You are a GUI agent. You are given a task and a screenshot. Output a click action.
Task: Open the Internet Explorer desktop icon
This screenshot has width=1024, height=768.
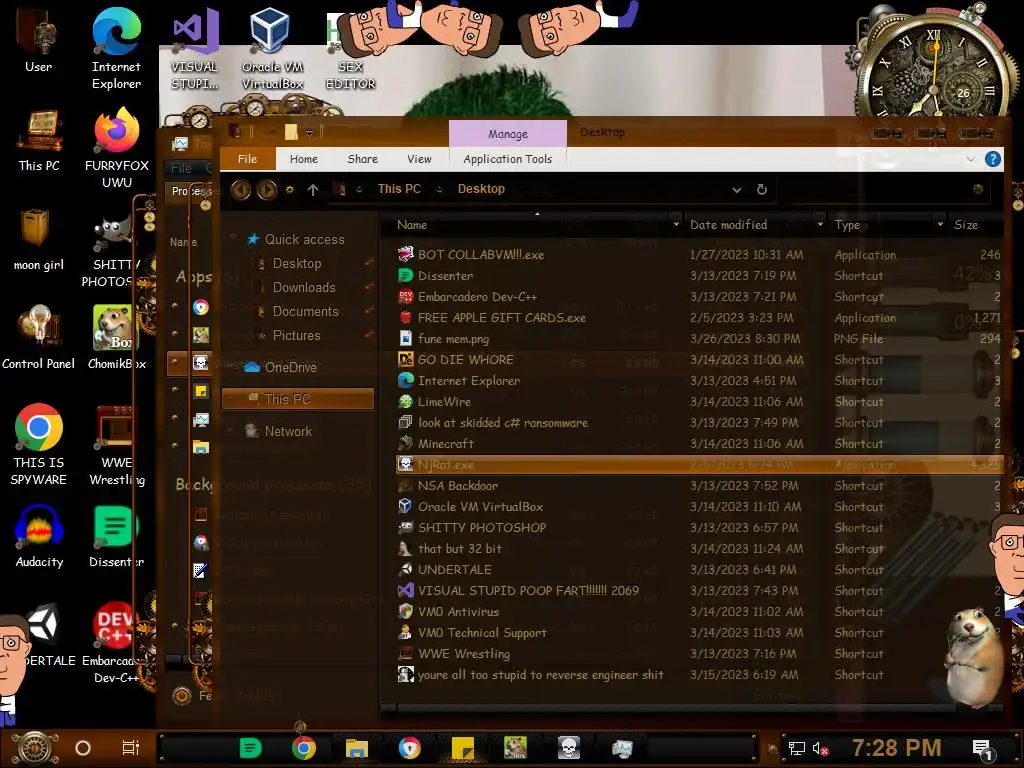116,49
